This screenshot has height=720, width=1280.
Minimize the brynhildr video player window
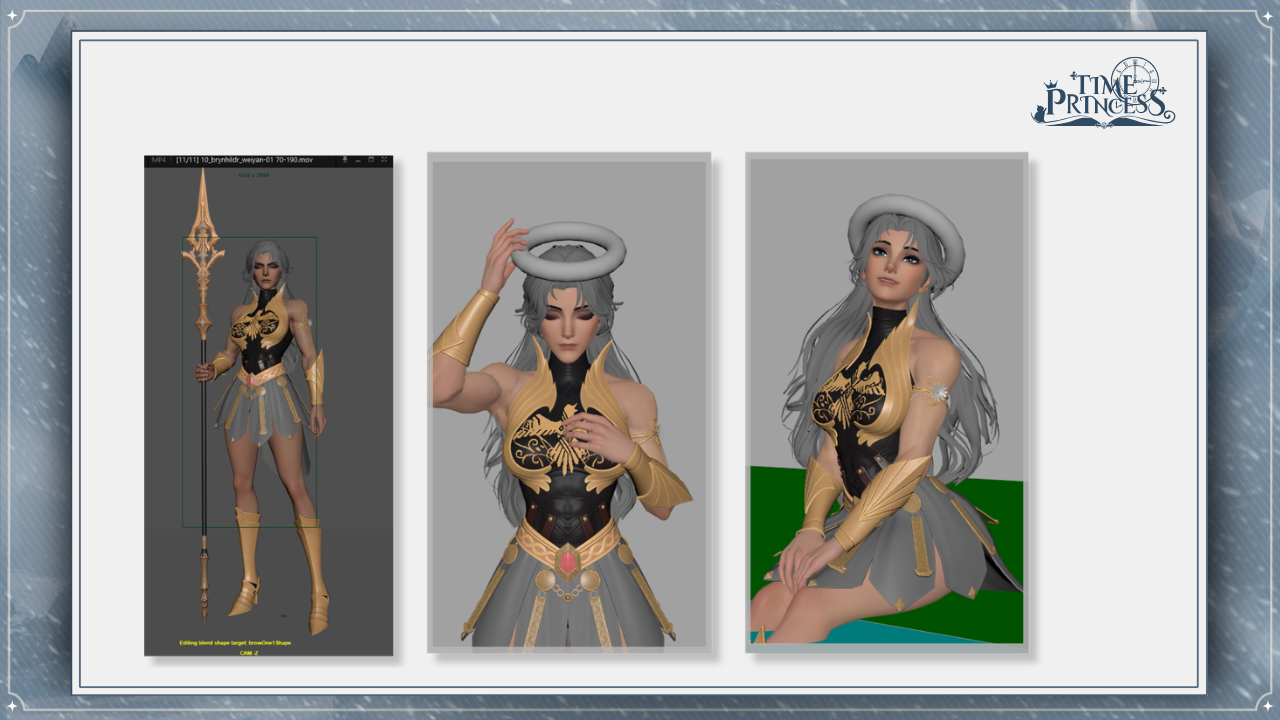(358, 160)
